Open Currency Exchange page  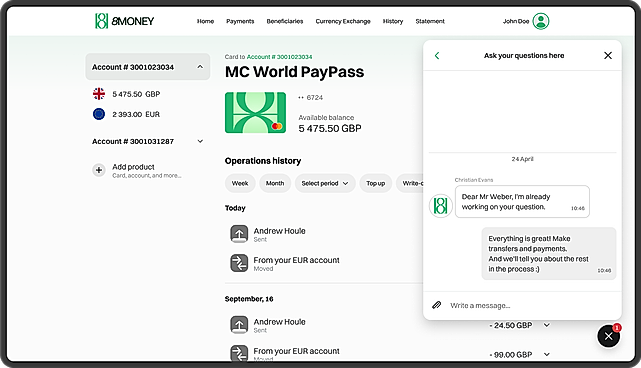pyautogui.click(x=343, y=21)
